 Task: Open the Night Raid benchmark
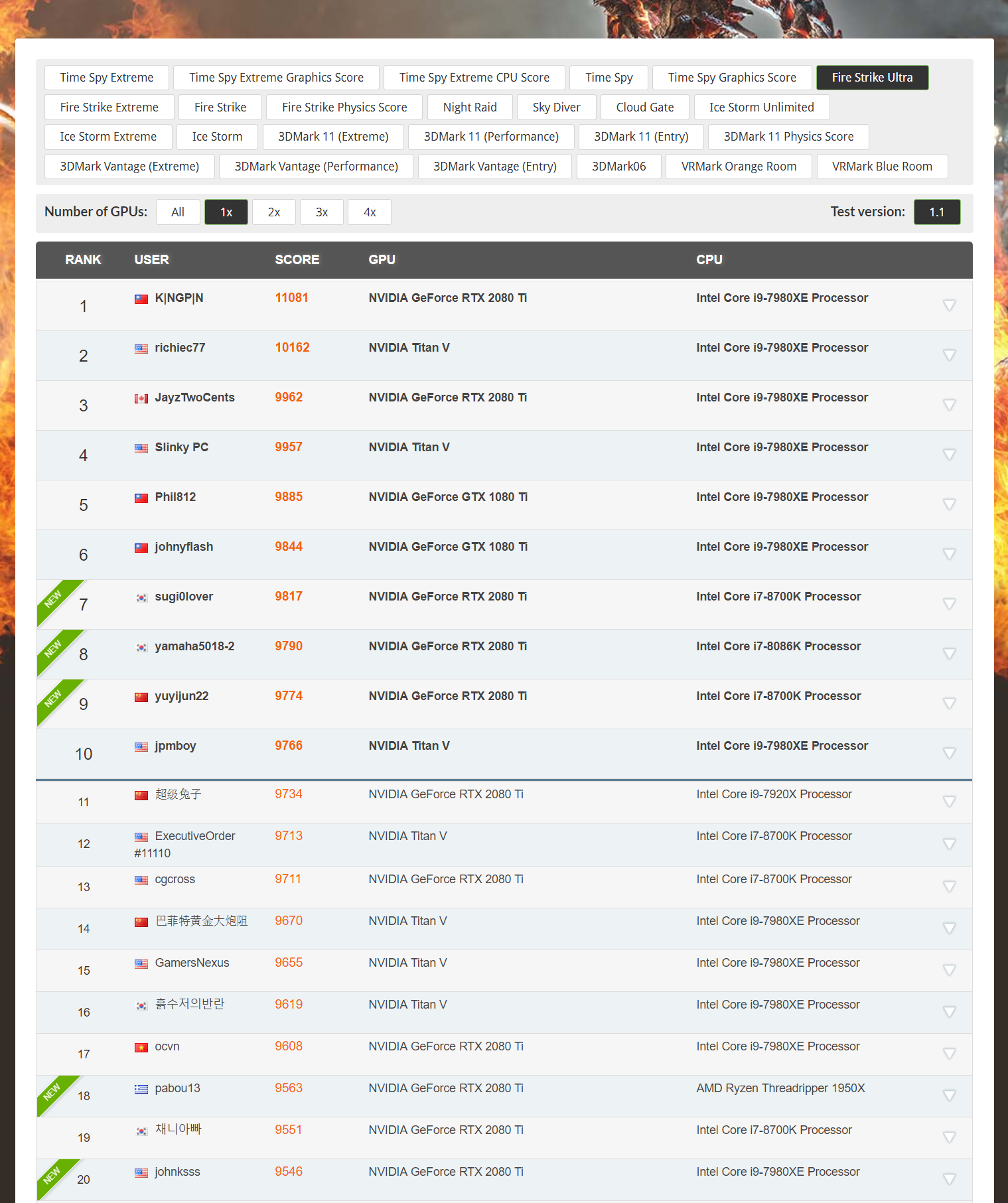(470, 107)
